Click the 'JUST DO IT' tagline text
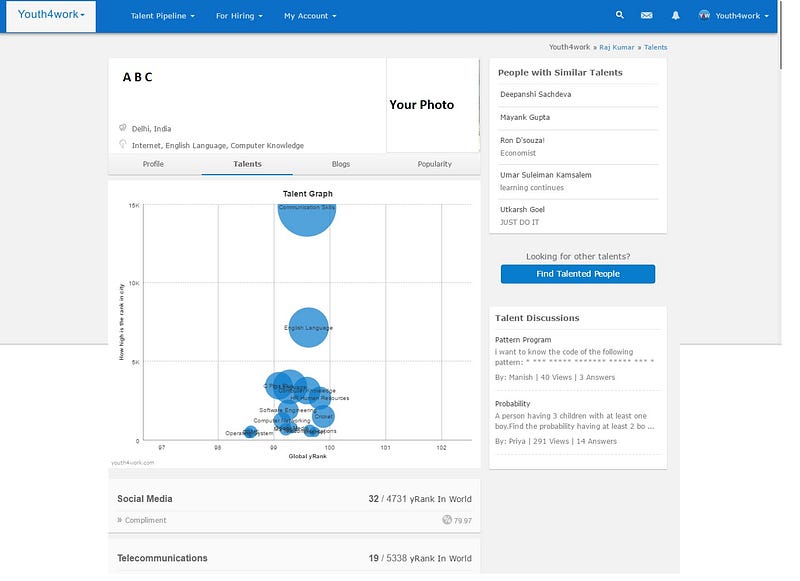This screenshot has width=800, height=581. [x=519, y=222]
